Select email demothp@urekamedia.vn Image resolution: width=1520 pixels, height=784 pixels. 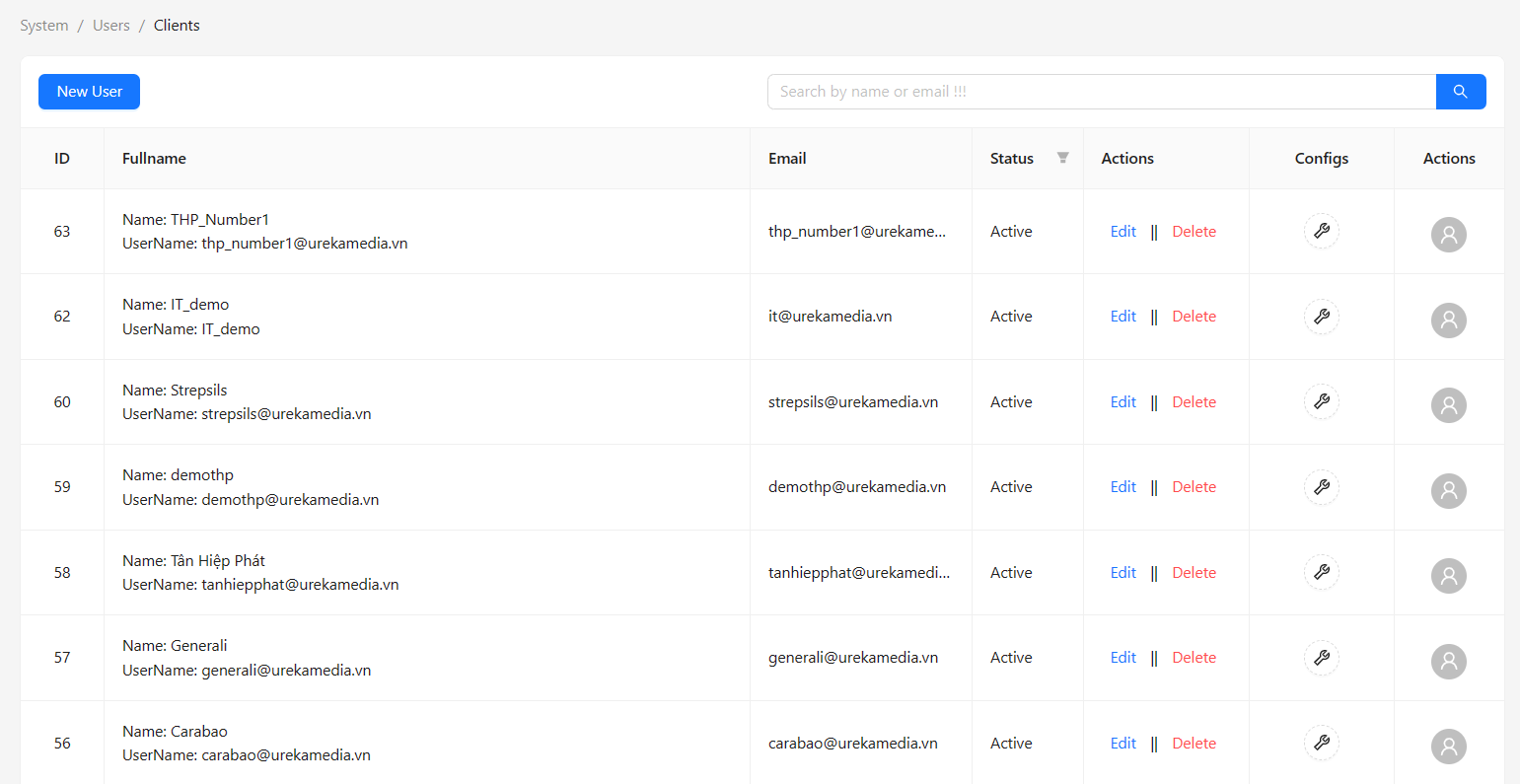[857, 487]
